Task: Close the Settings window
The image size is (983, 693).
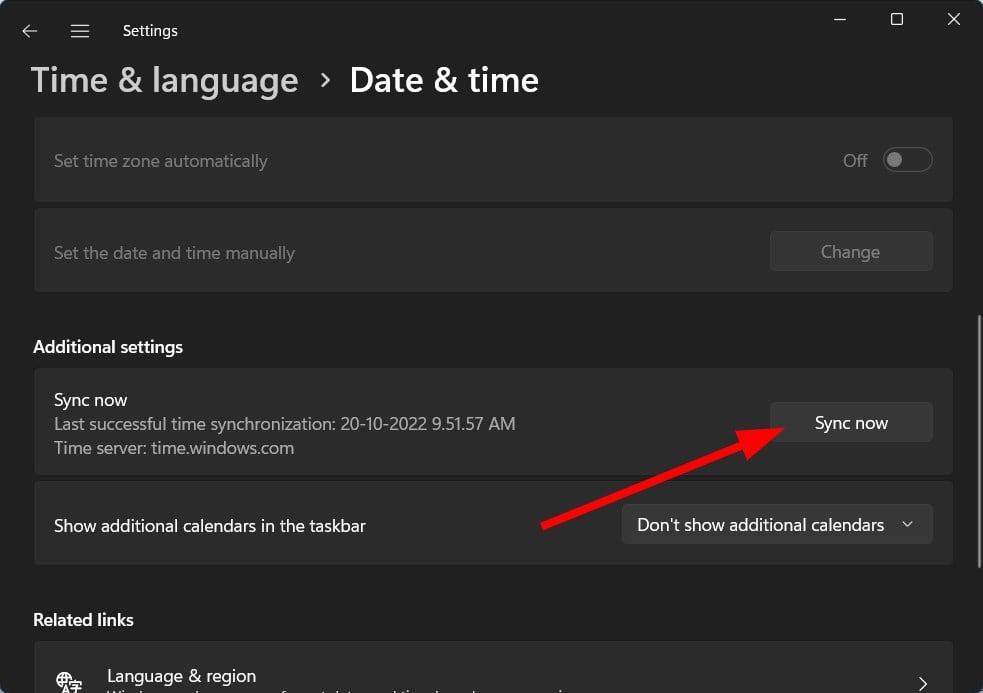Action: pos(953,20)
